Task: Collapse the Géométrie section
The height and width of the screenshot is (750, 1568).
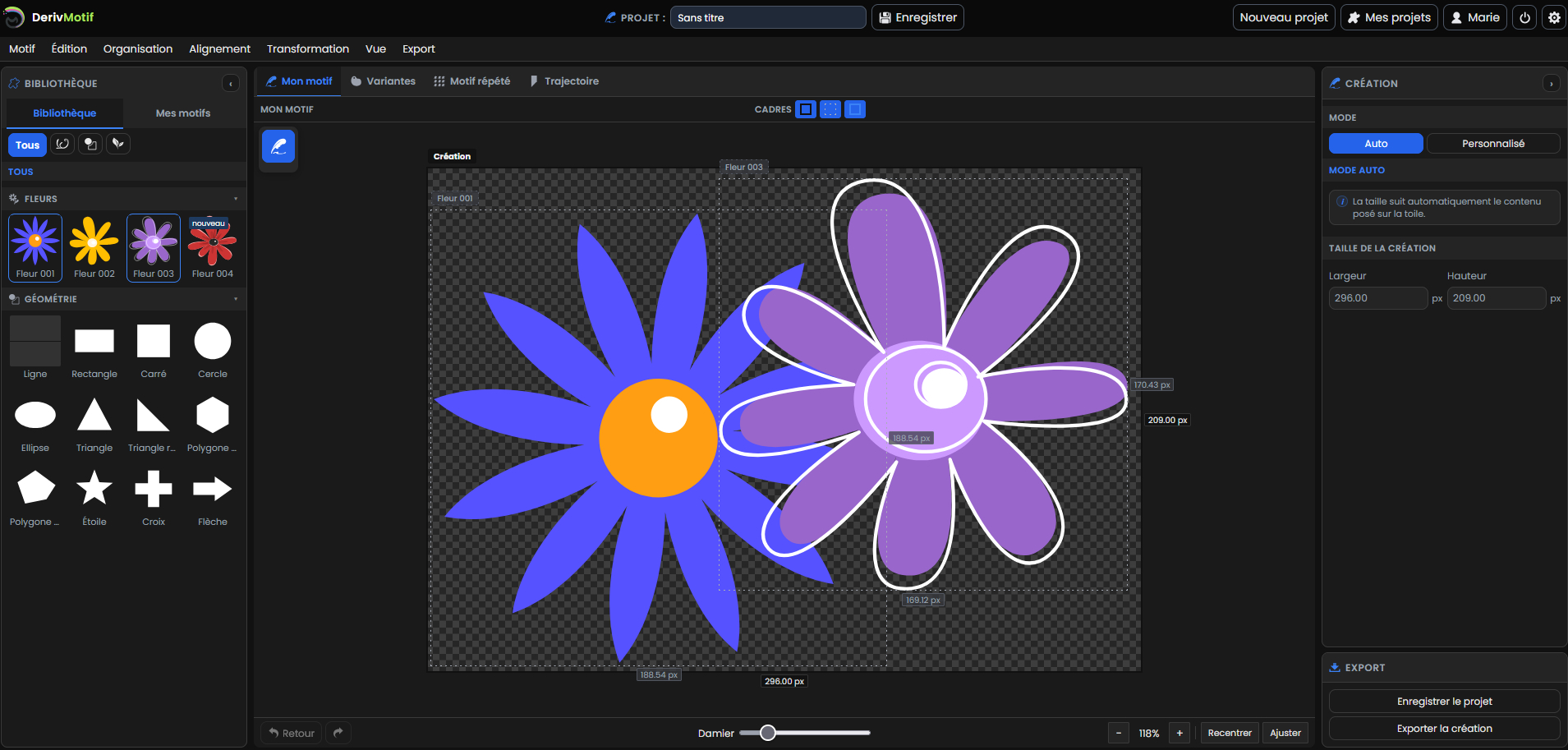Action: pos(236,299)
